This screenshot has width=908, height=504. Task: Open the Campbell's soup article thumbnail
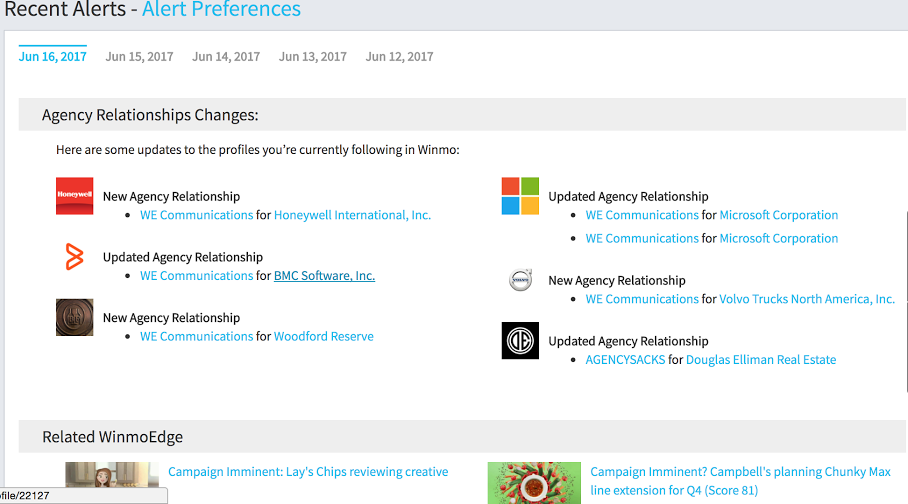tap(534, 483)
